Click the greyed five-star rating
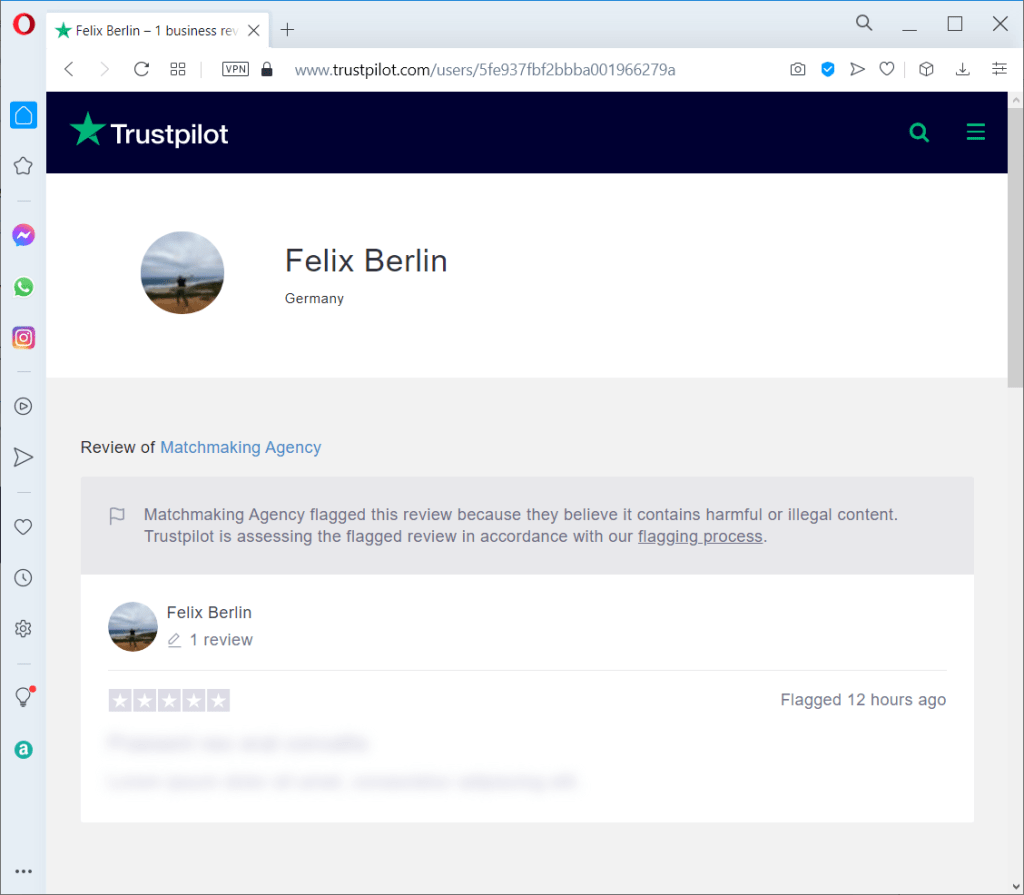Image resolution: width=1024 pixels, height=895 pixels. pos(169,700)
